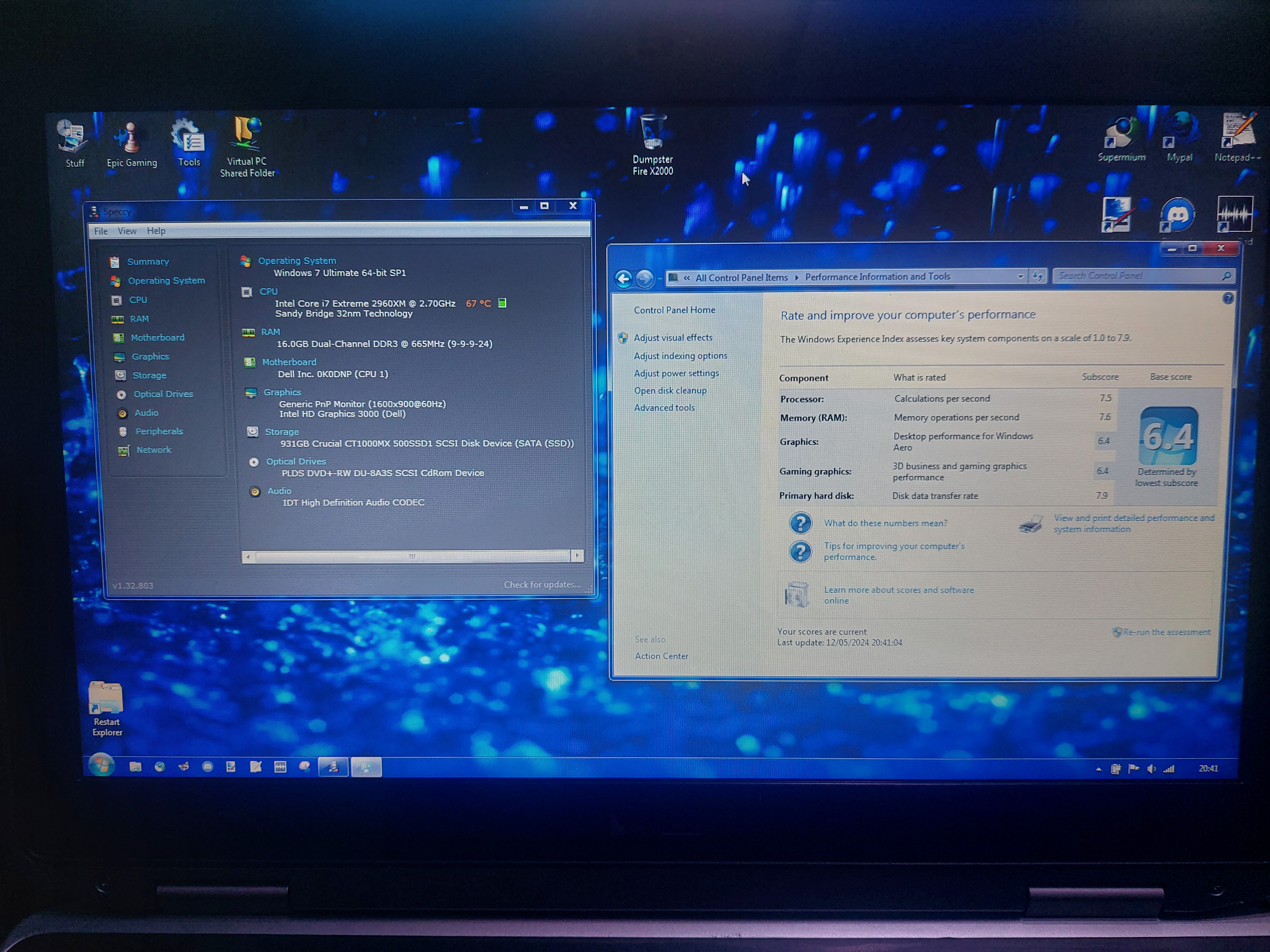
Task: Click the Back button in Control Panel
Action: tap(623, 279)
